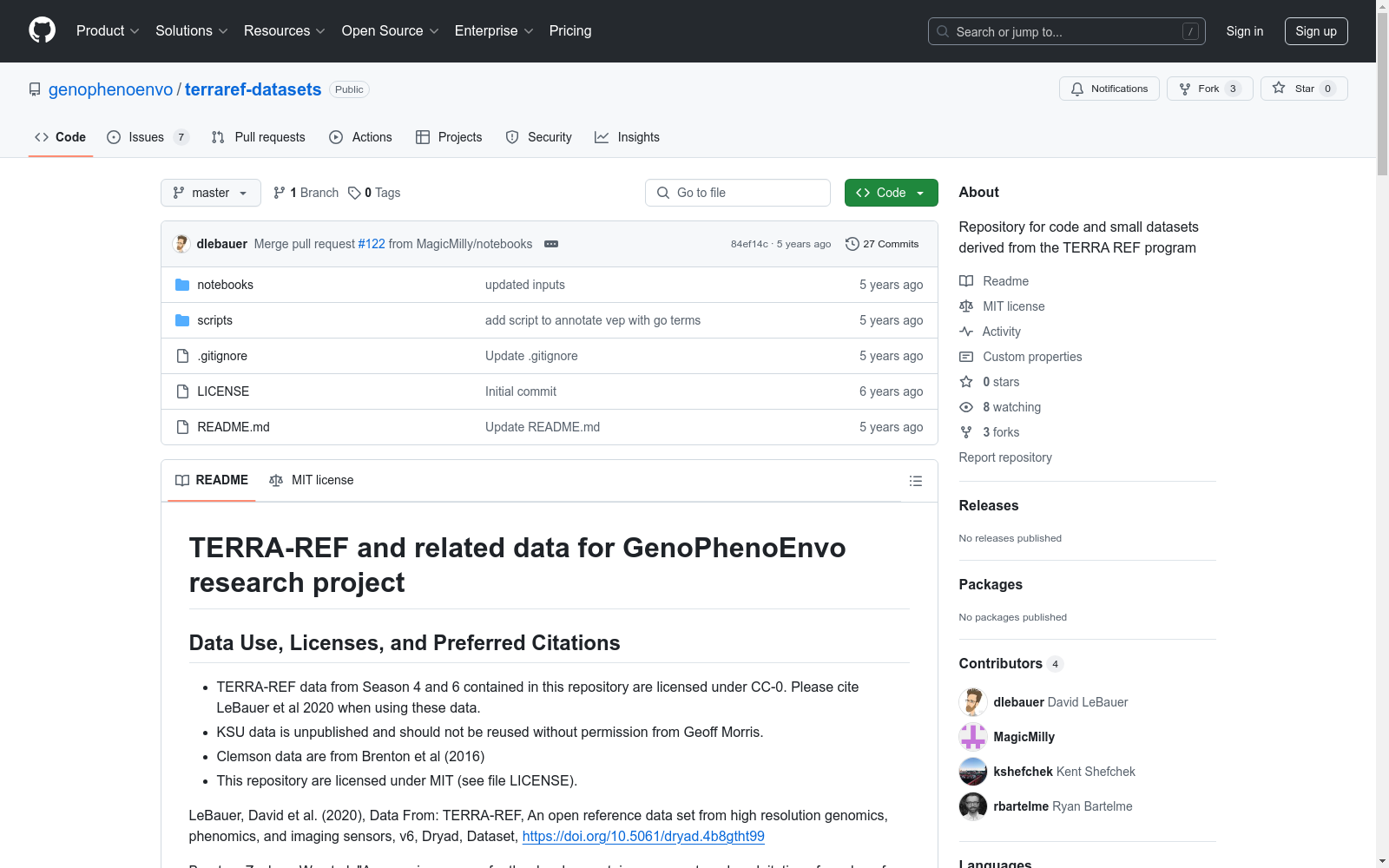Click the Search or jump to field
Viewport: 1389px width, 868px height.
click(x=1067, y=31)
